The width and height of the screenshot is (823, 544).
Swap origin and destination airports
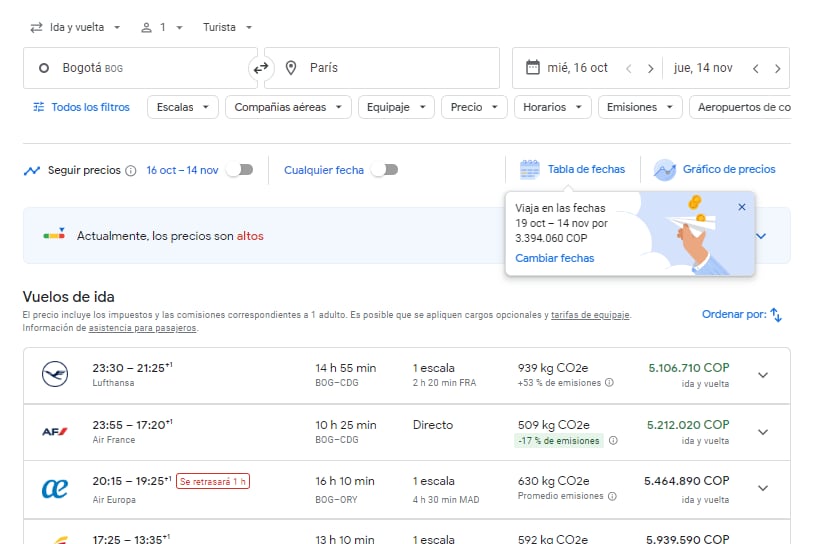261,68
